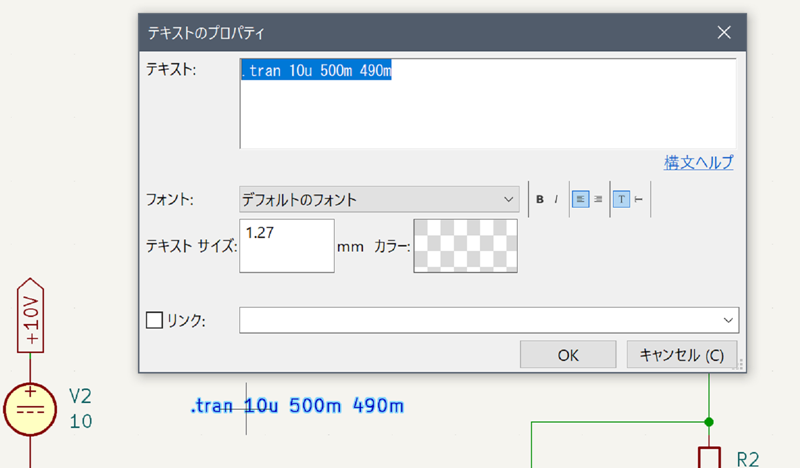The height and width of the screenshot is (468, 800).
Task: Click the テキスト サイズ input field
Action: [287, 246]
